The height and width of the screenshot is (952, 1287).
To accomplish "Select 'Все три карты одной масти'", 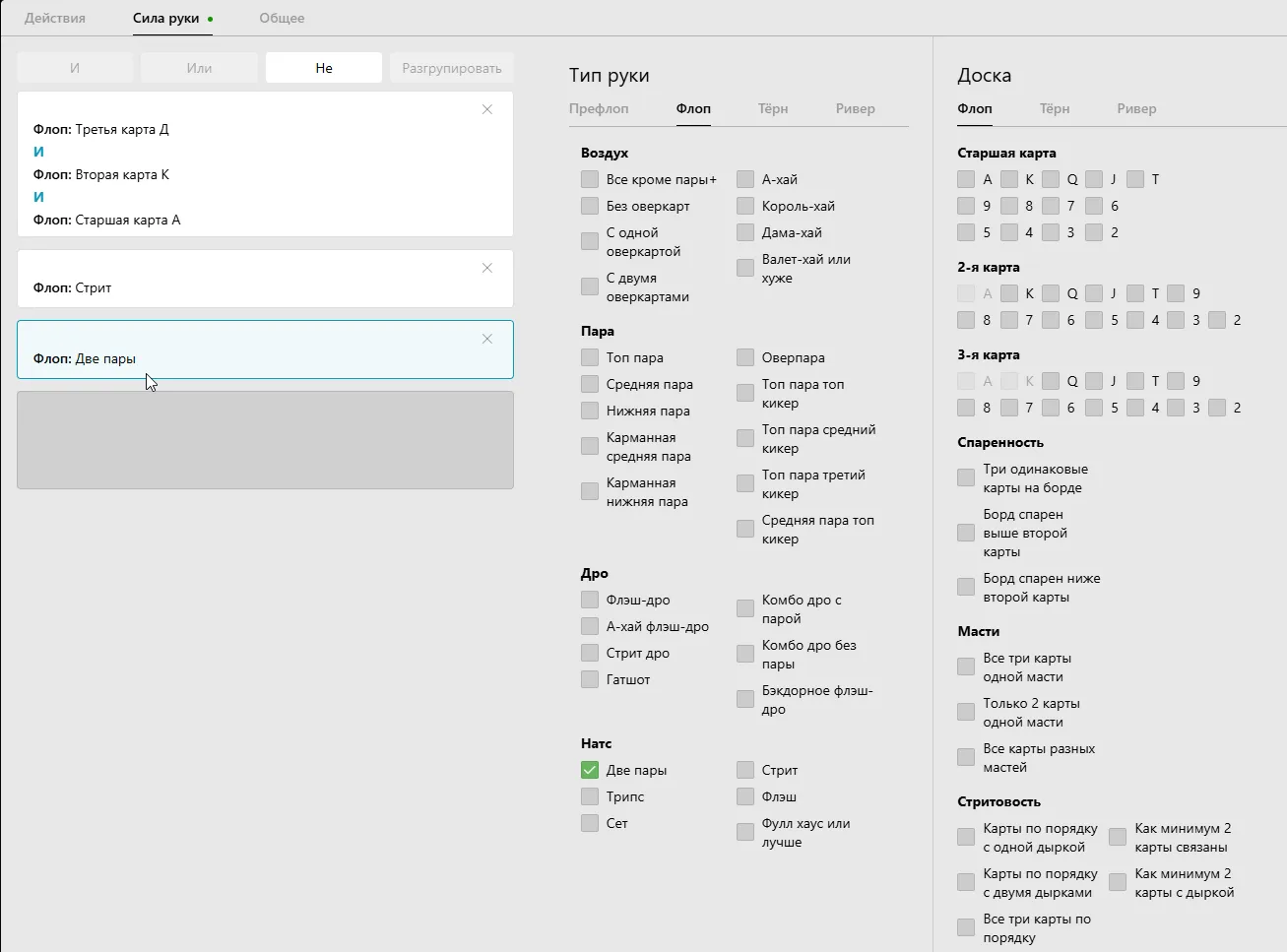I will tap(966, 666).
